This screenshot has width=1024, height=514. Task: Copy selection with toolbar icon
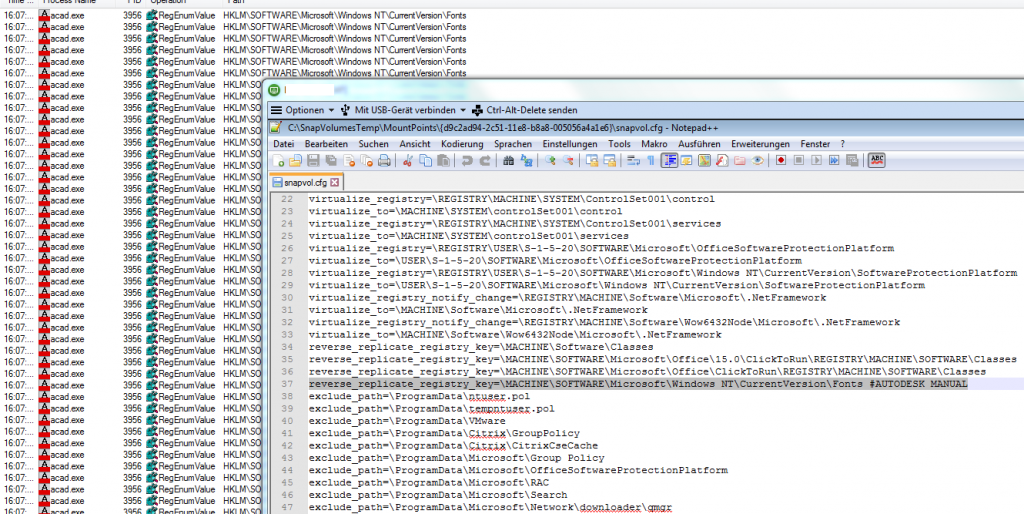coord(425,161)
